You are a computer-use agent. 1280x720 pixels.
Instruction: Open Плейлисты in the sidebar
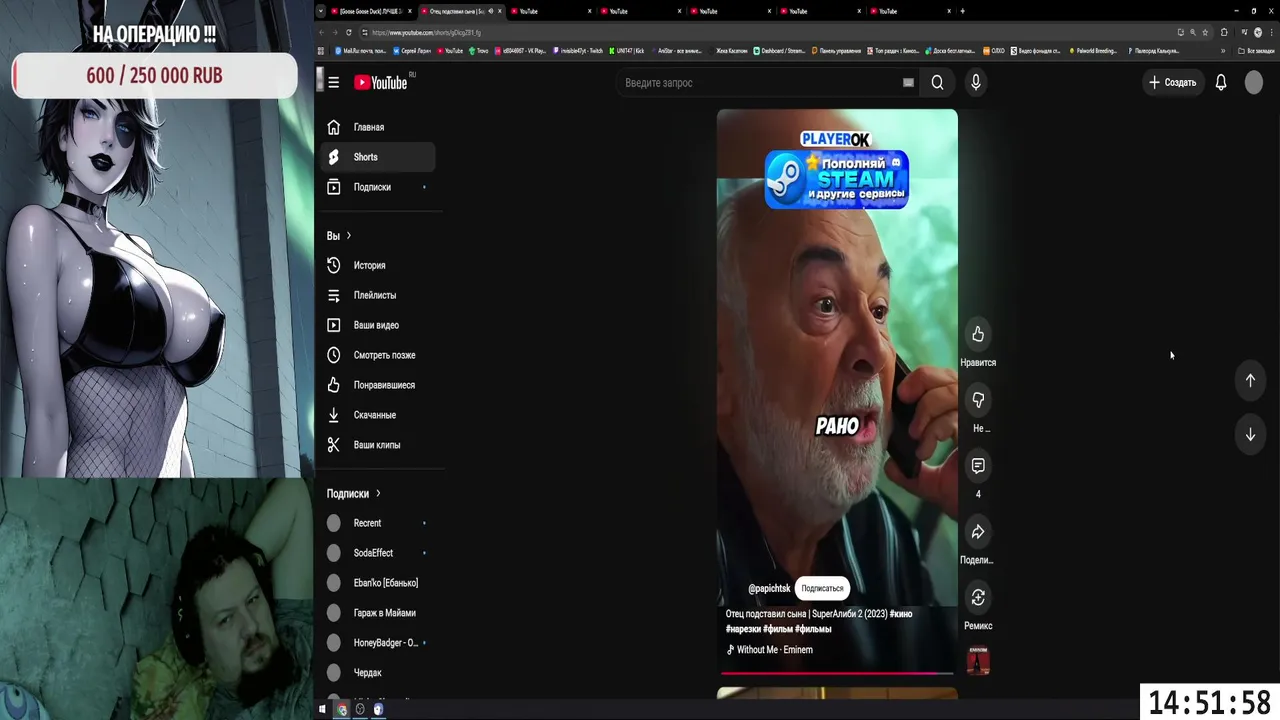[x=378, y=295]
